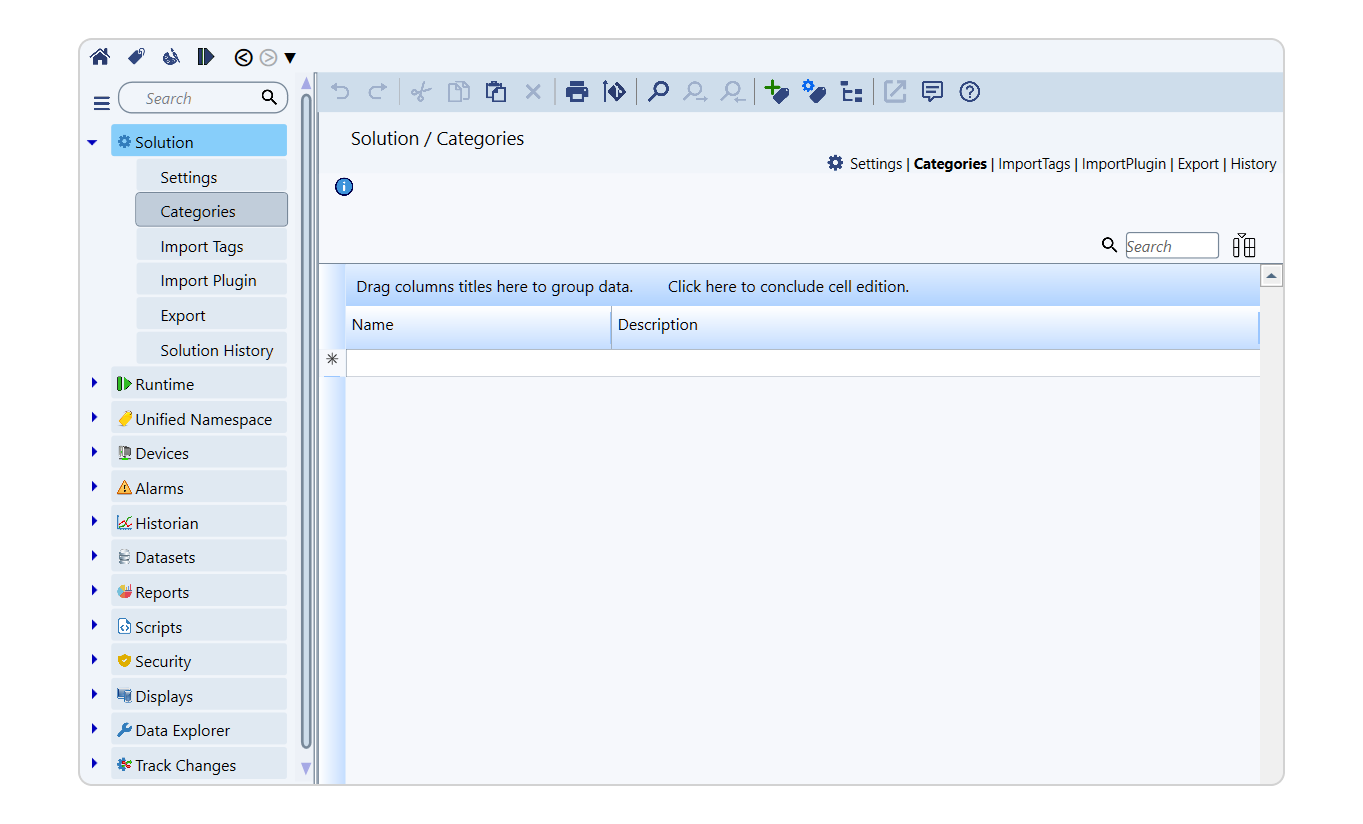Click the Paste clipboard icon
The height and width of the screenshot is (824, 1363).
pos(496,92)
